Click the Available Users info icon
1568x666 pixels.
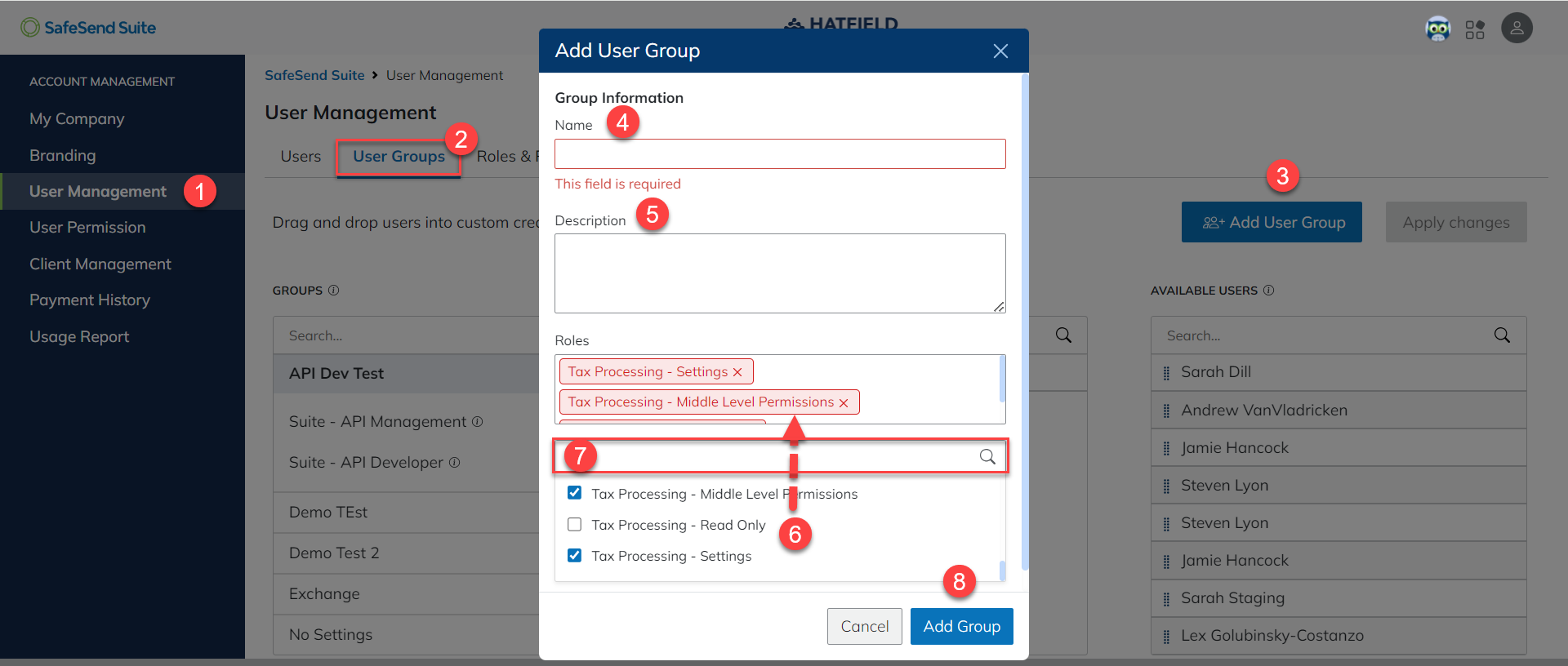1268,291
